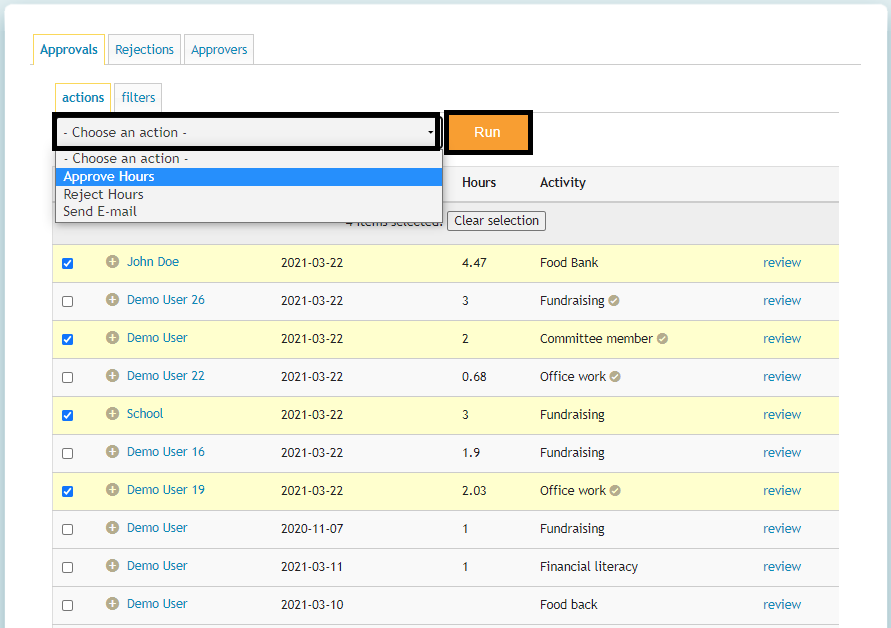891x628 pixels.
Task: Expand plus icon for Committee member row
Action: pos(113,338)
